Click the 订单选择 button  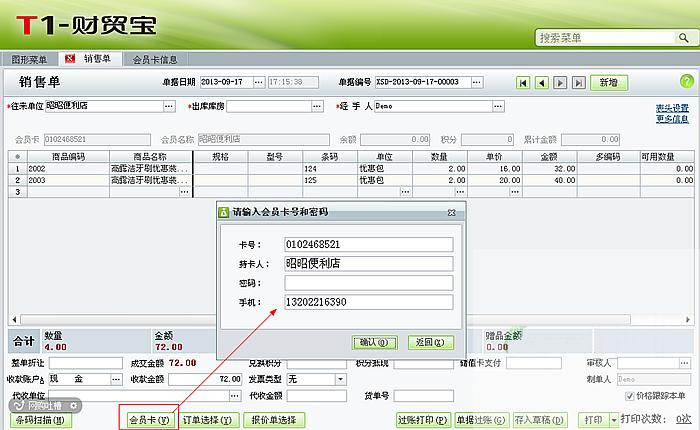click(x=208, y=420)
